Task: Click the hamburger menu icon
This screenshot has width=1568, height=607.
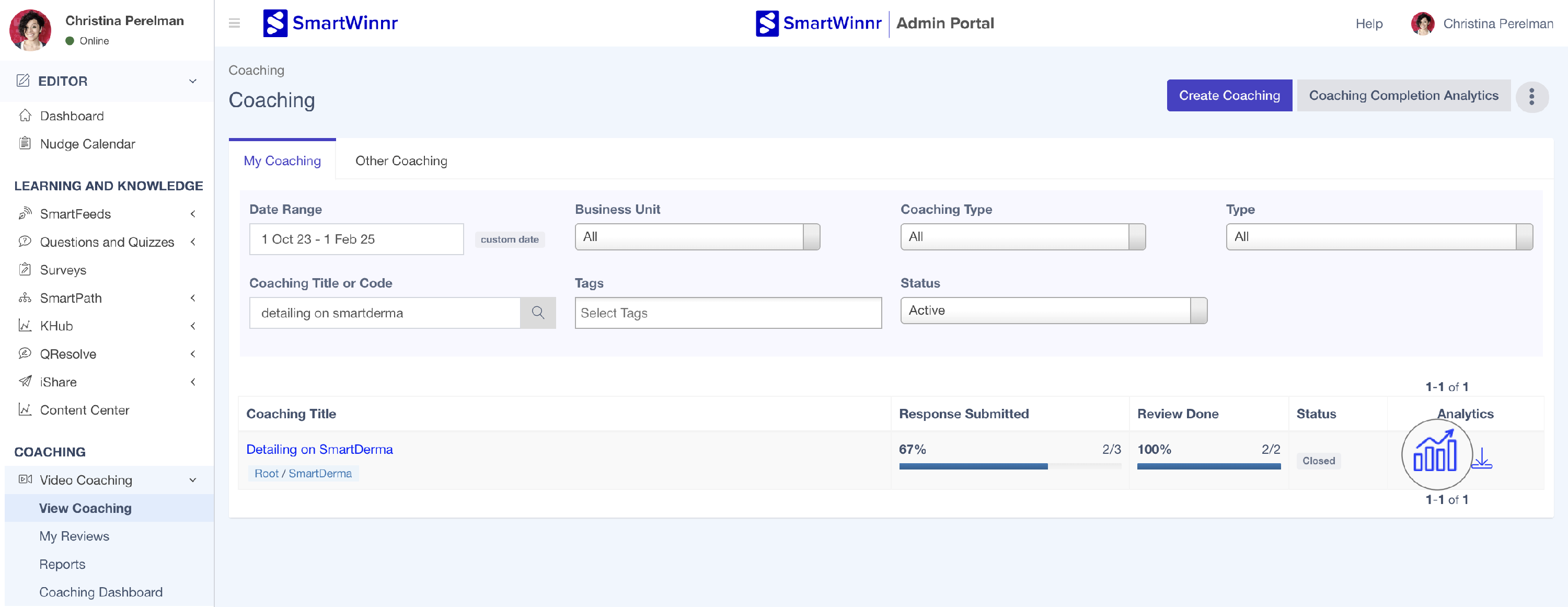Action: [234, 23]
